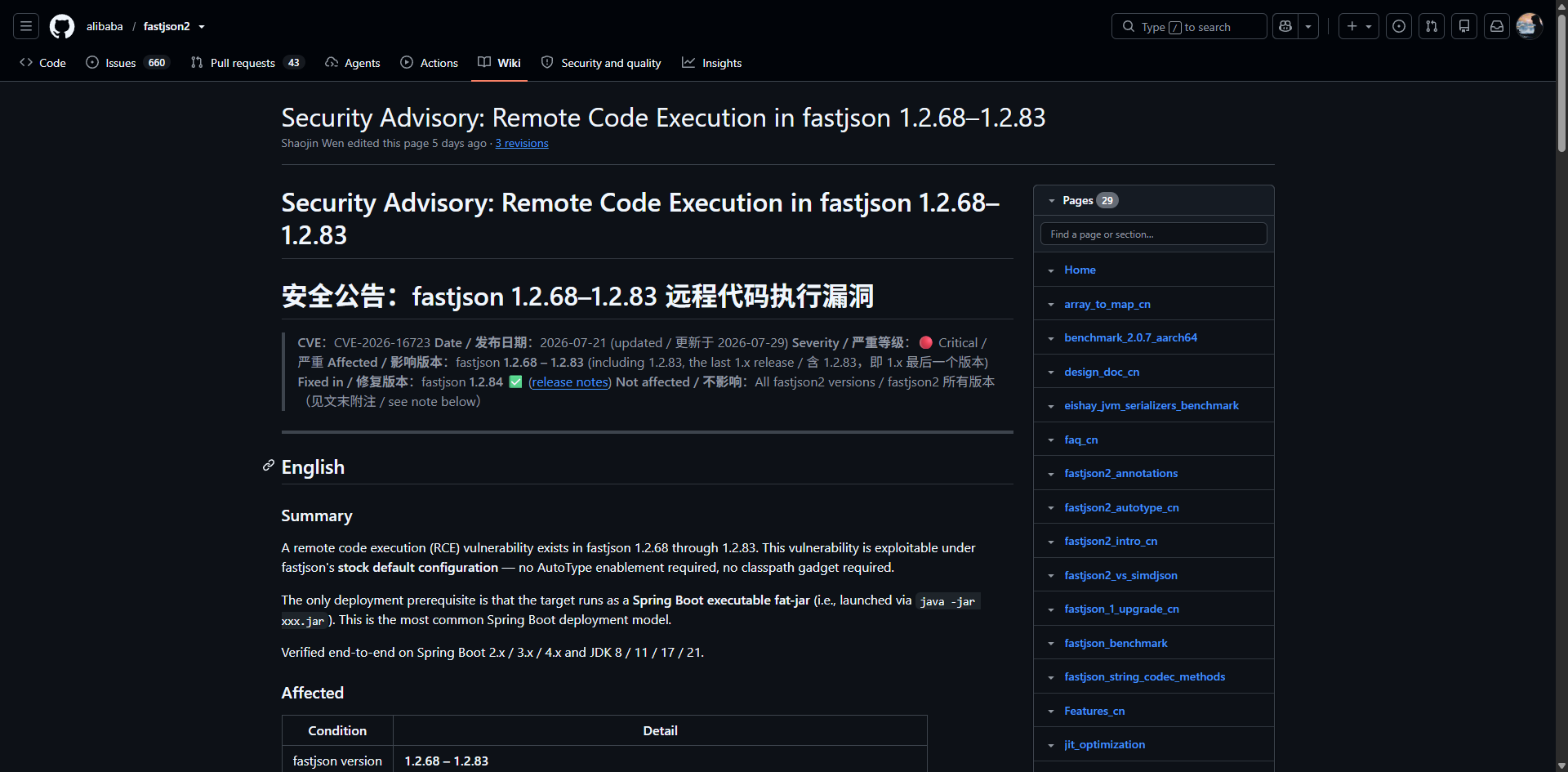Open the design_doc_cn wiki page
Screen dimensions: 1568x772
(1102, 373)
